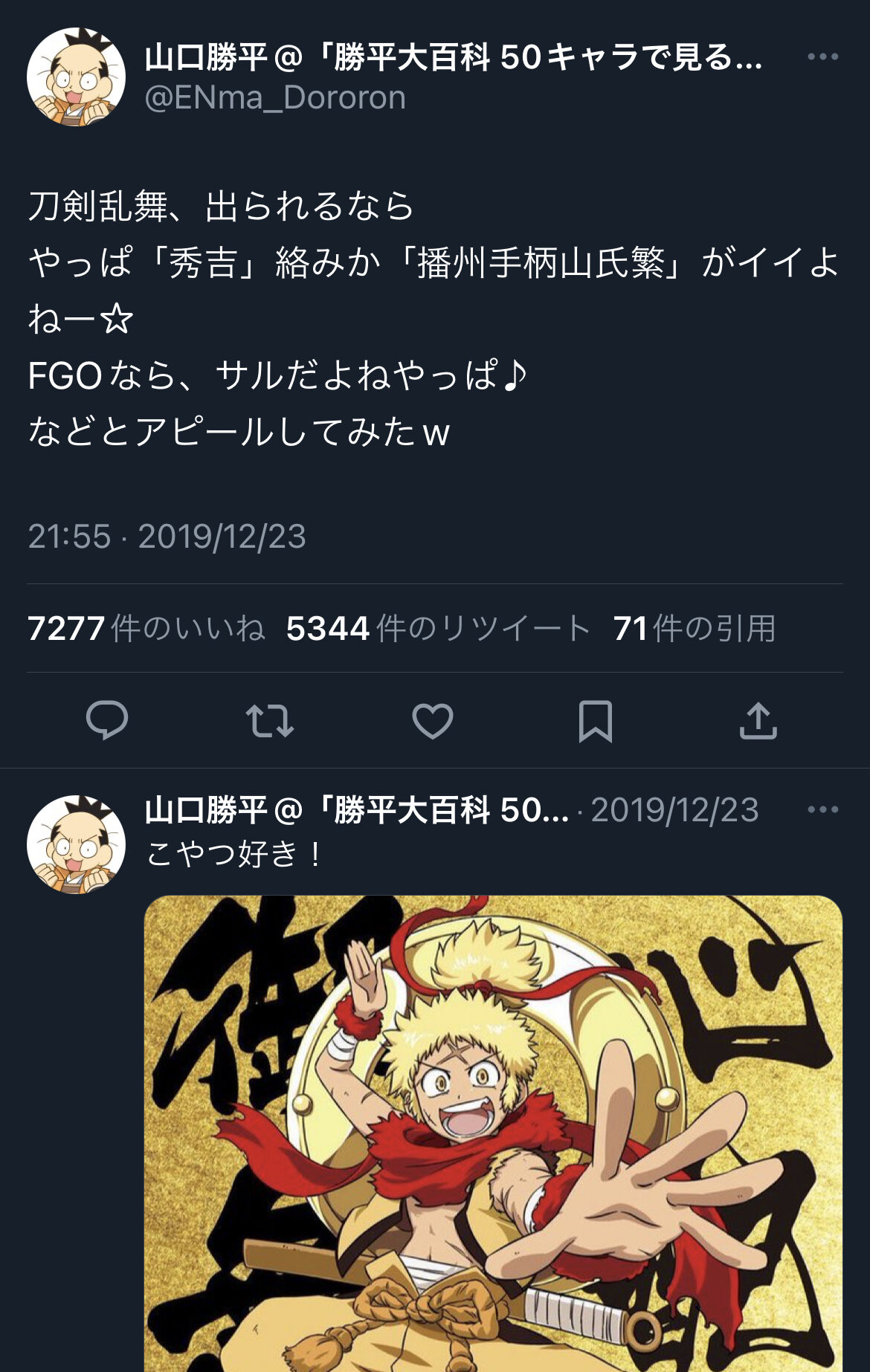Like the tweet with heart icon
The width and height of the screenshot is (870, 1372).
[433, 721]
